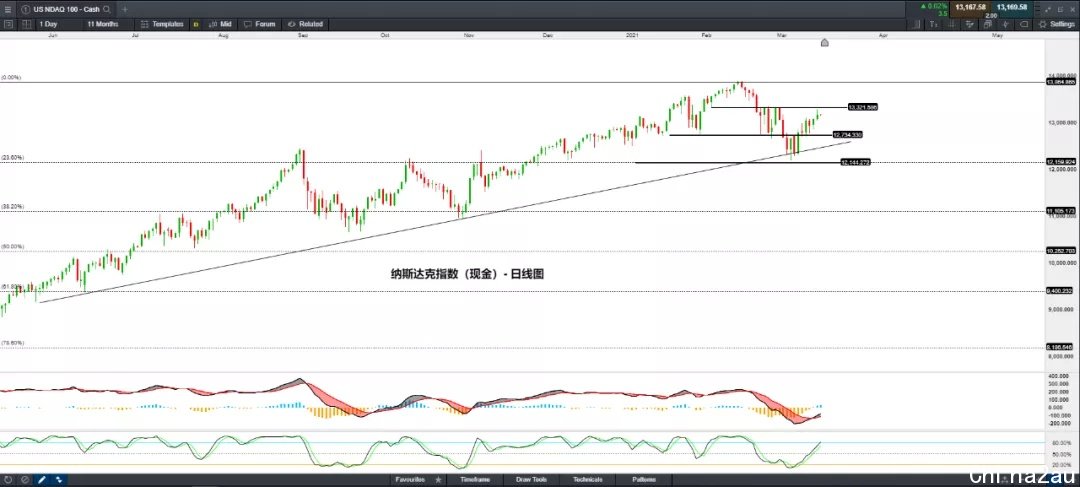The height and width of the screenshot is (487, 1080).
Task: Click the stacked-windows icon in the right toolbar
Action: point(987,24)
